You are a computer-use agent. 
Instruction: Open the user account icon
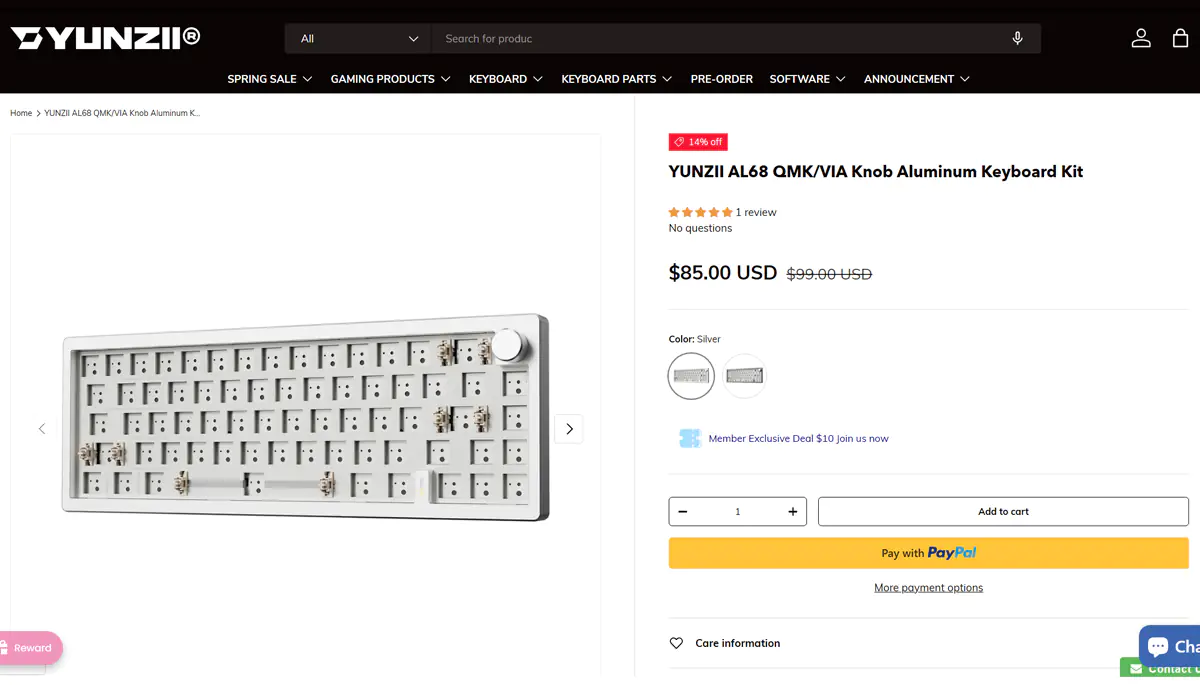point(1141,38)
